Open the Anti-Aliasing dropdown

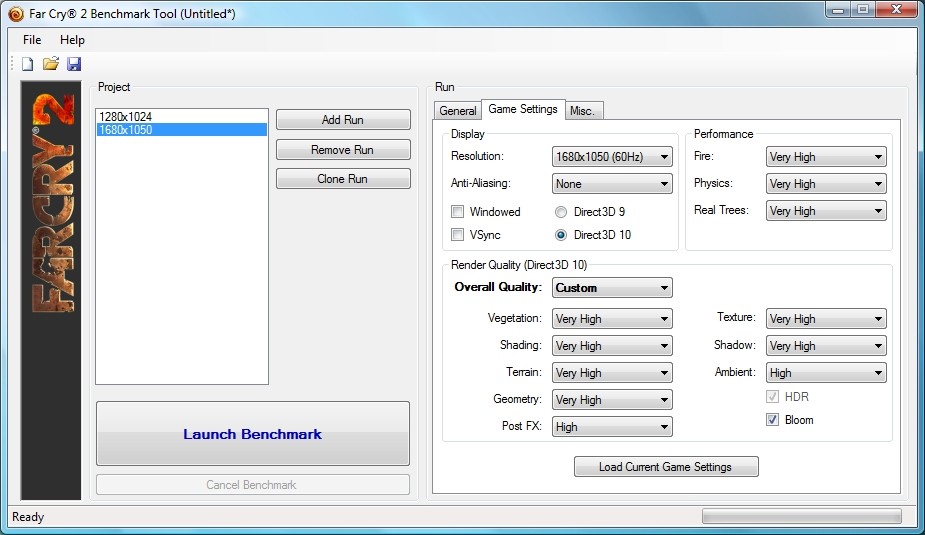pyautogui.click(x=612, y=184)
